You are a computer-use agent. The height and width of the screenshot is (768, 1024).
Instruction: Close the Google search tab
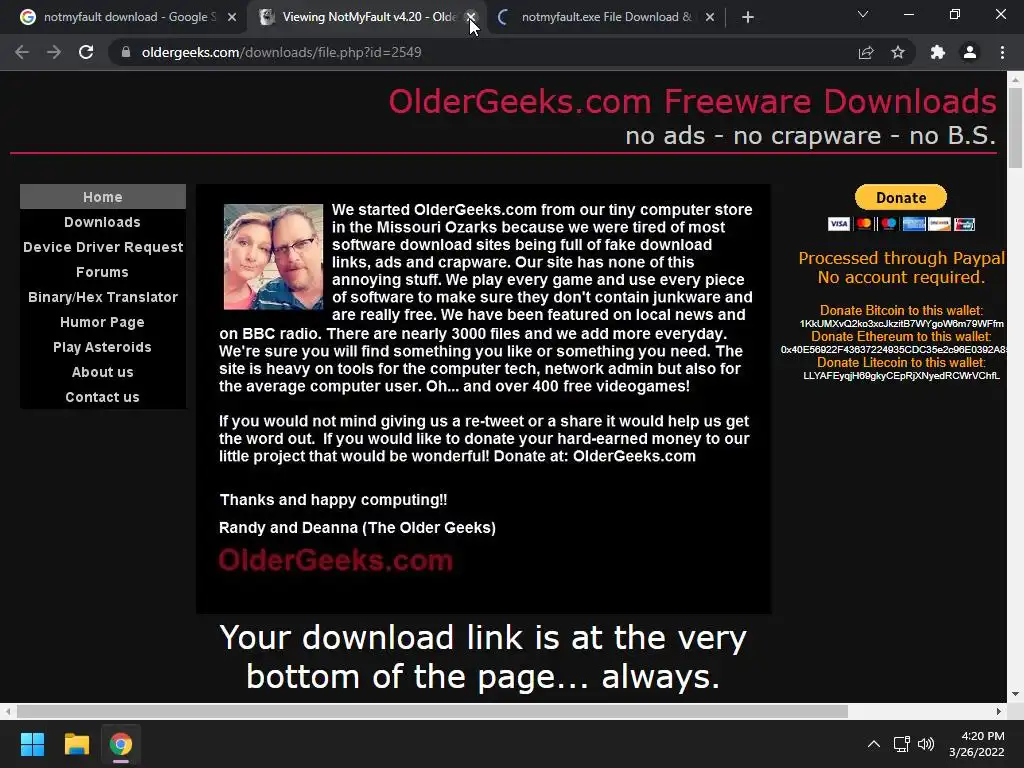pos(232,17)
